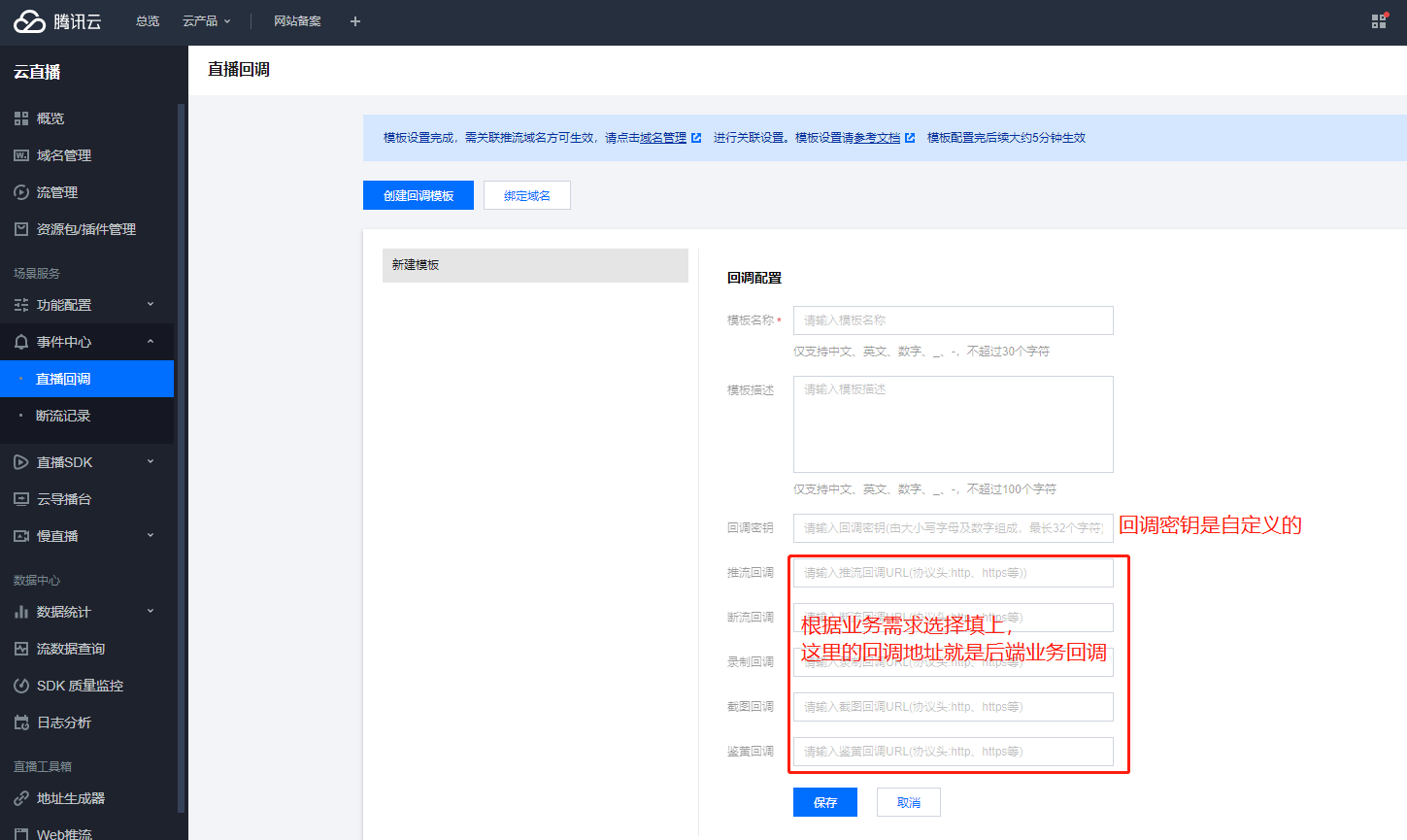Add new tab with plus icon
1407x840 pixels.
tap(355, 21)
